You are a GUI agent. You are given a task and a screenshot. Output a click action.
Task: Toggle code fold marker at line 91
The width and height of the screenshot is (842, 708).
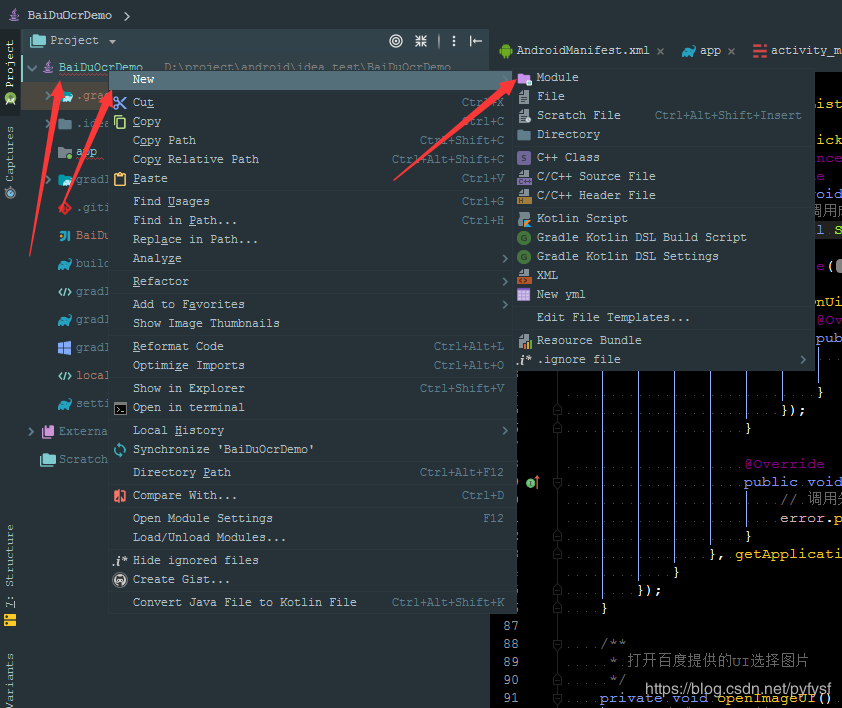tap(557, 698)
